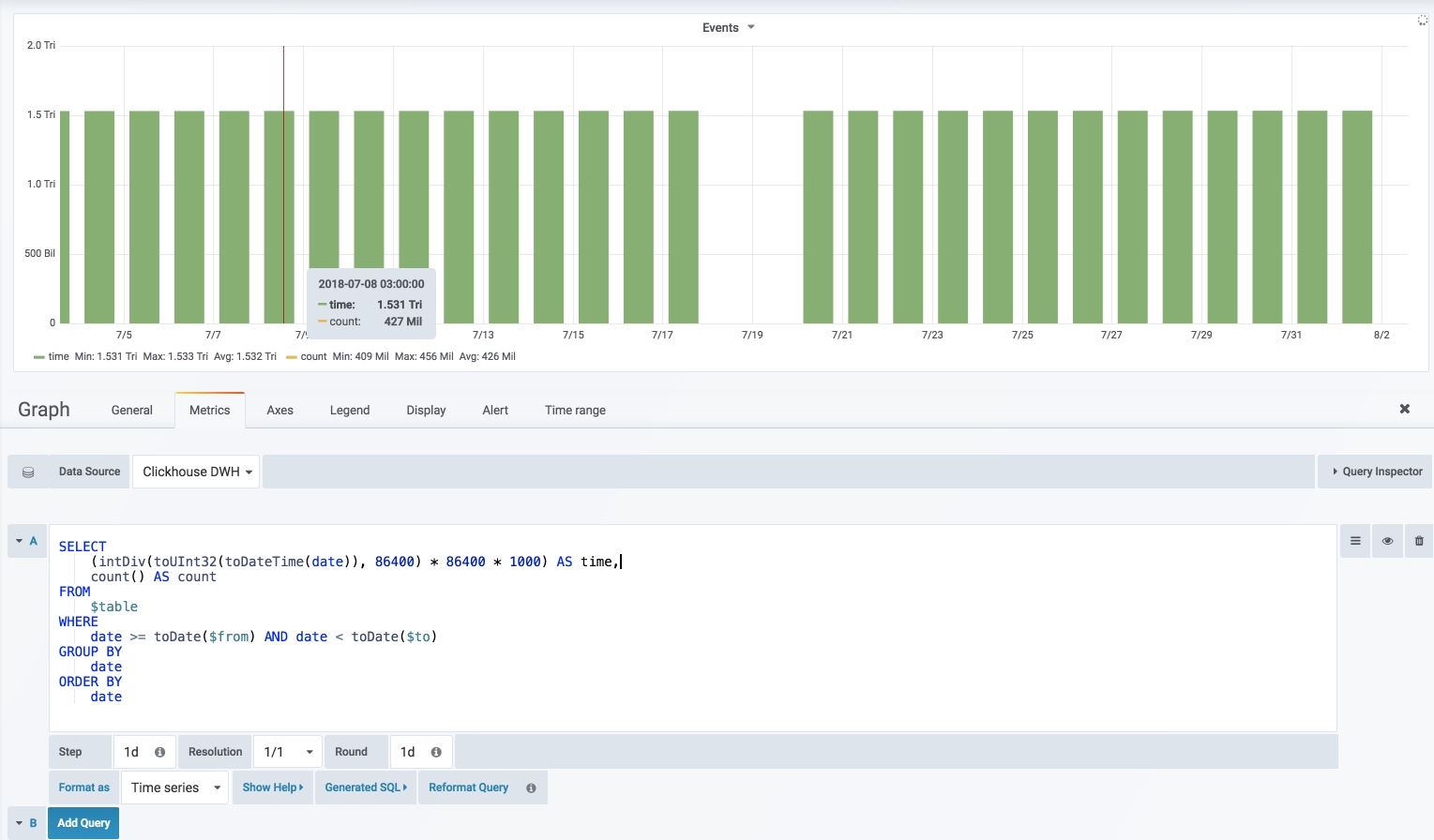
Task: Click inside the Step value field
Action: pos(131,751)
